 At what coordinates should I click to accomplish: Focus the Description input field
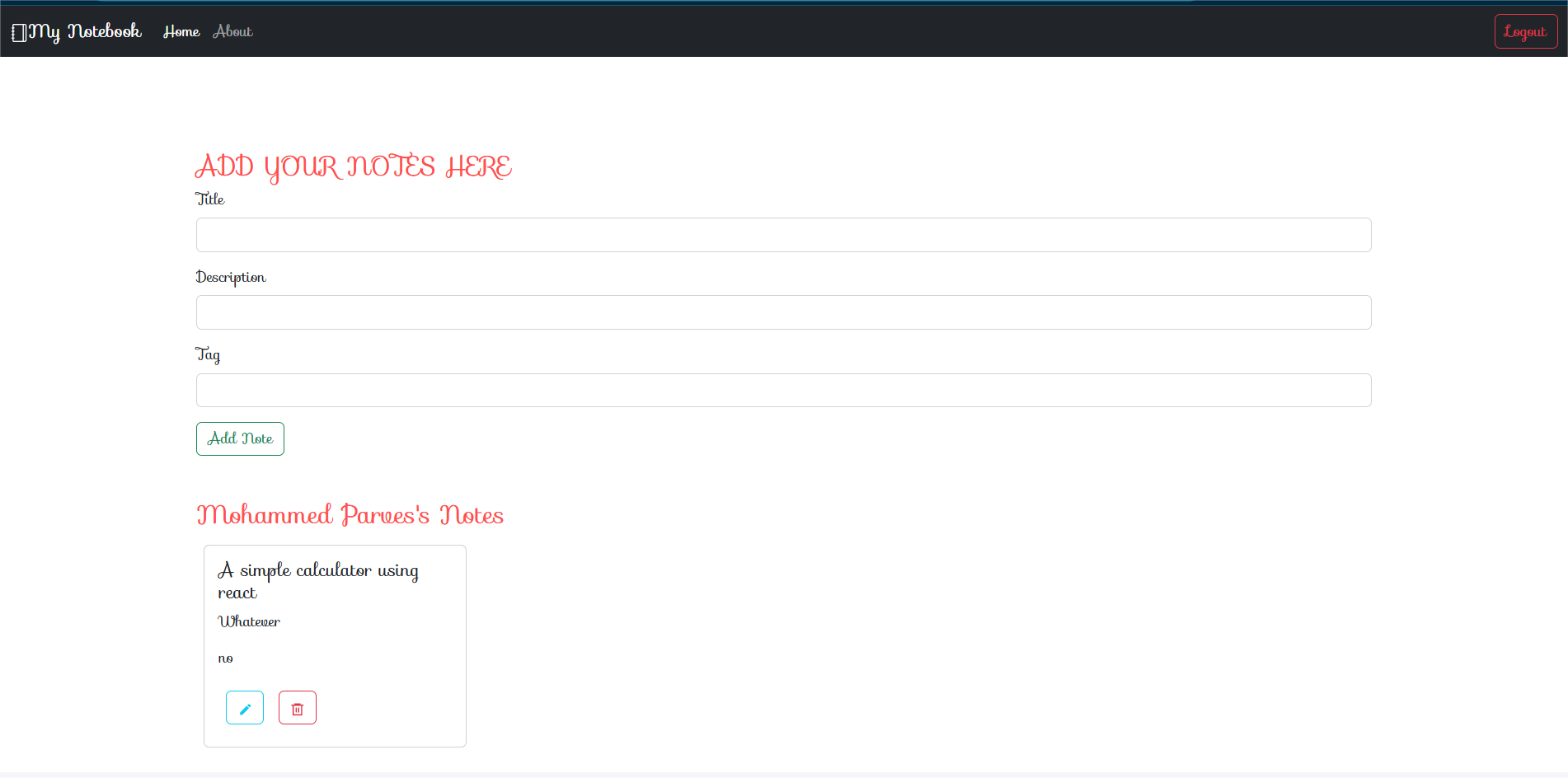784,312
